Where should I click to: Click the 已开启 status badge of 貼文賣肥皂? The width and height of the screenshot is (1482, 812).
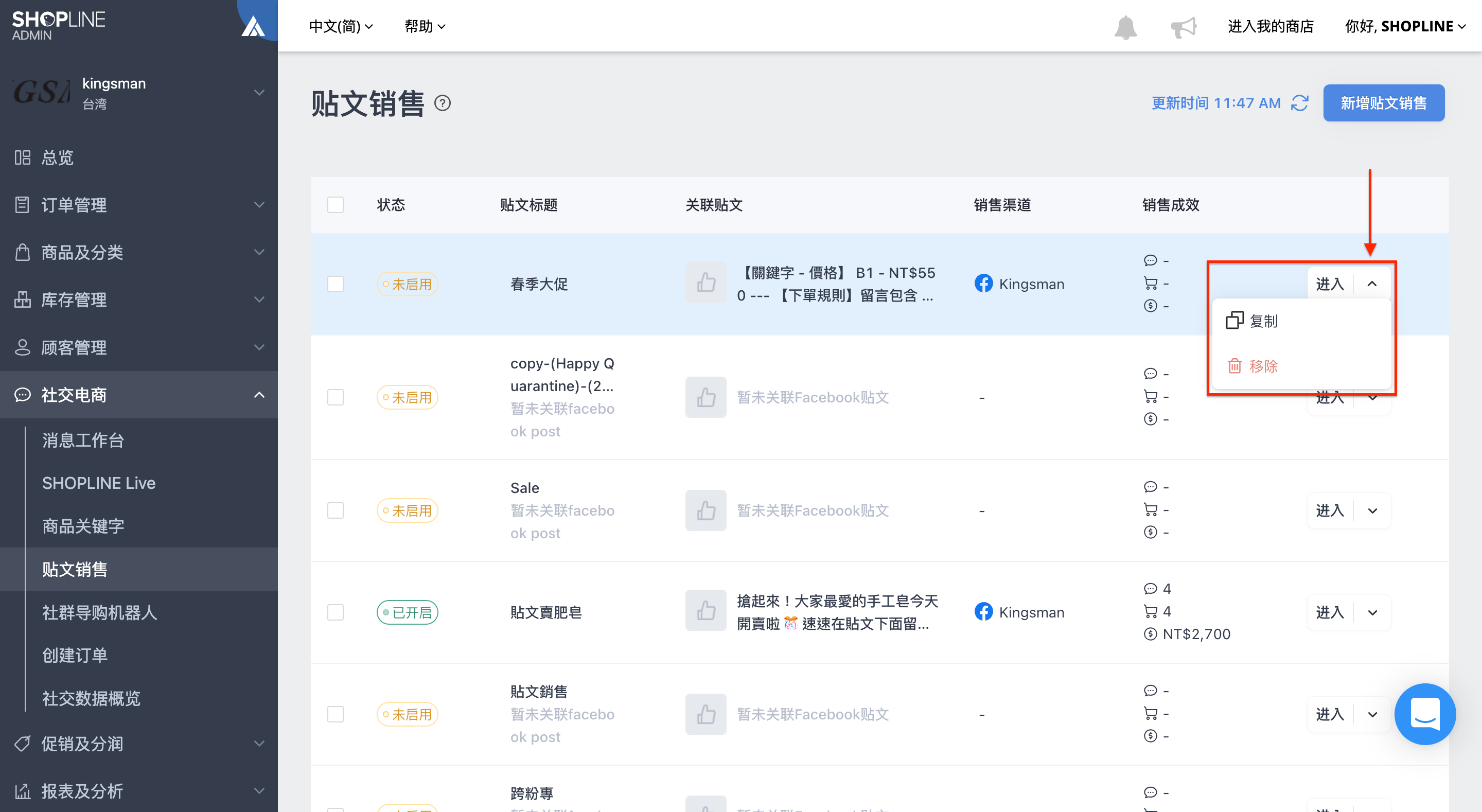click(408, 612)
